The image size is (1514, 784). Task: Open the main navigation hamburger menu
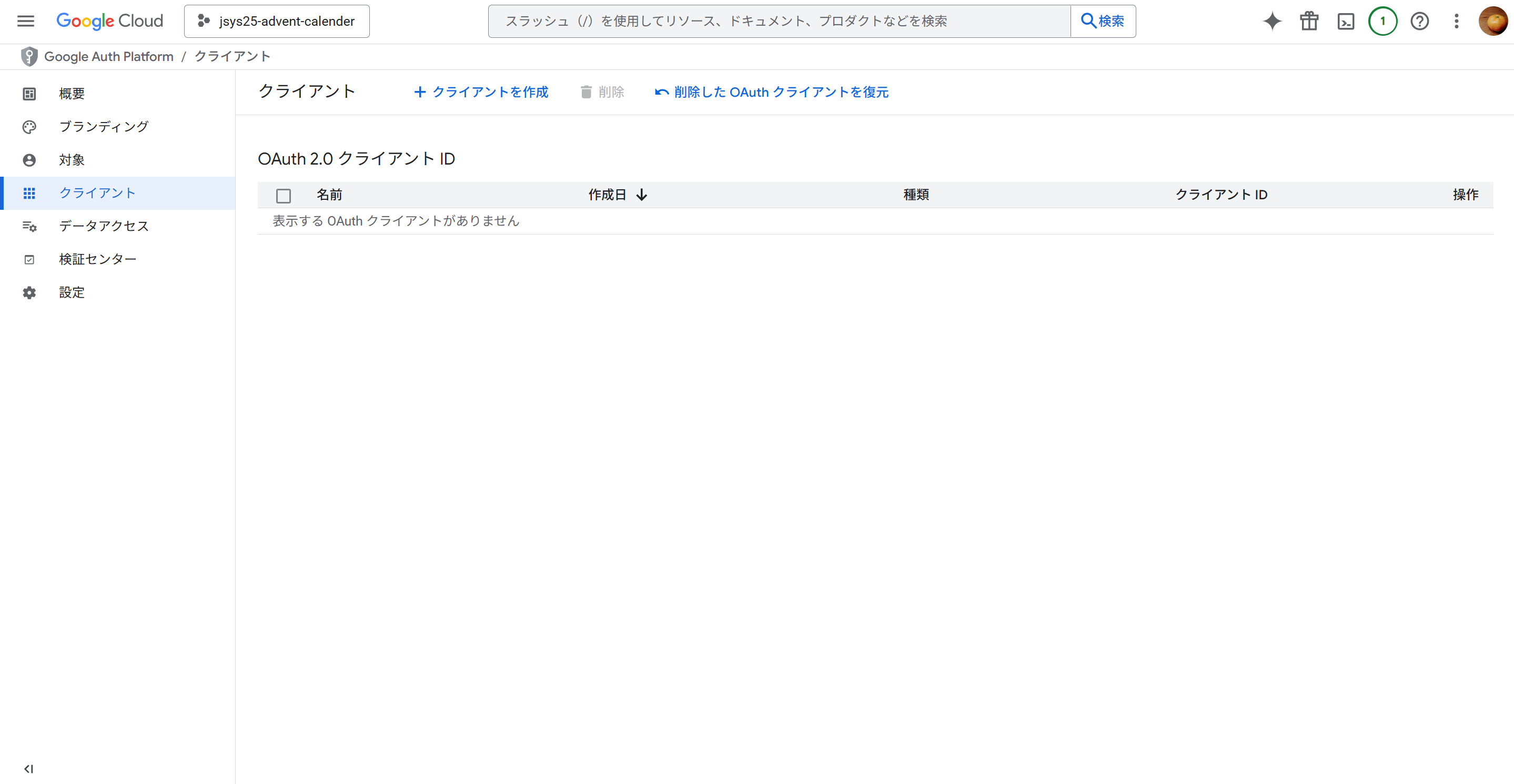25,21
